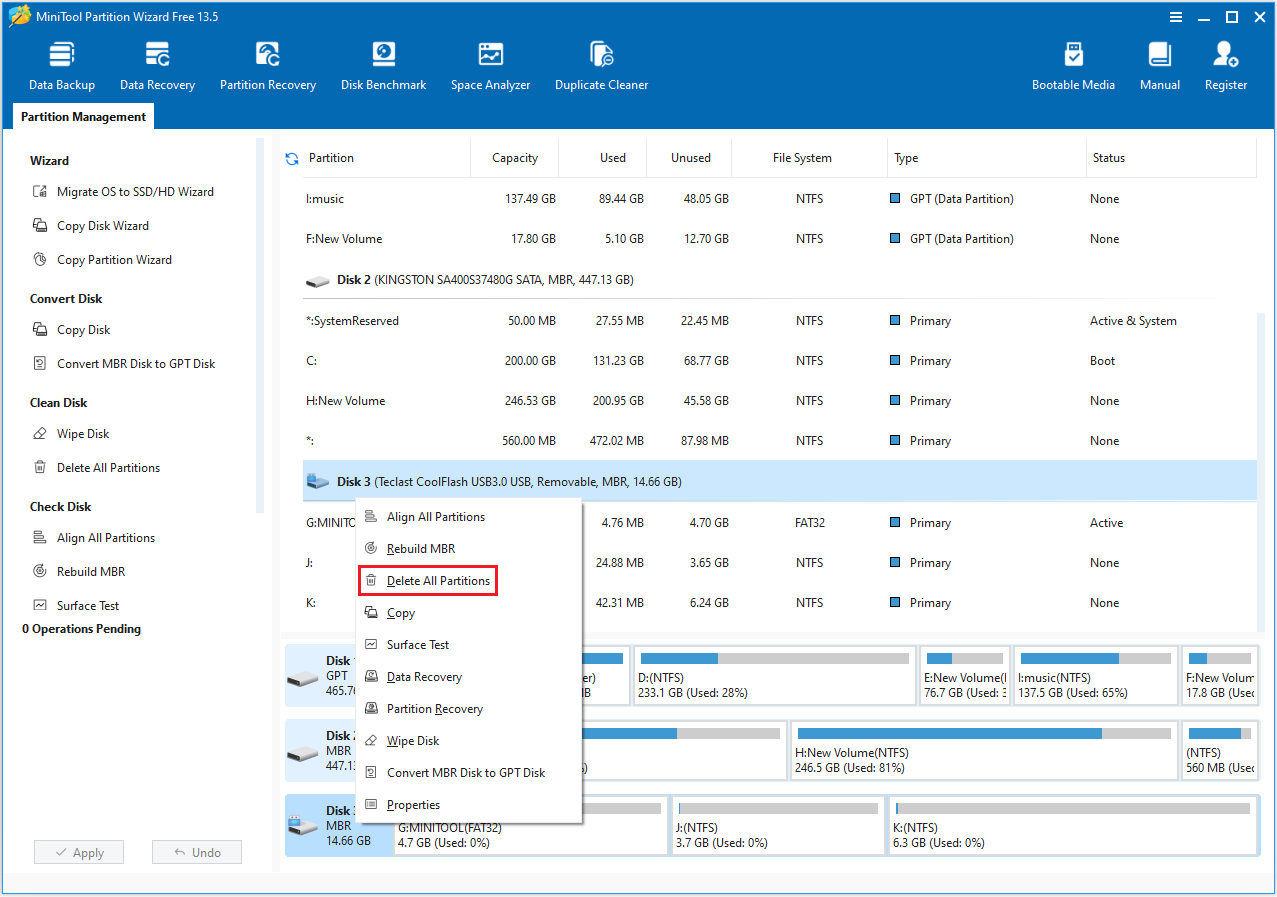This screenshot has height=897, width=1277.
Task: Launch the Duplicate Cleaner
Action: click(x=601, y=64)
